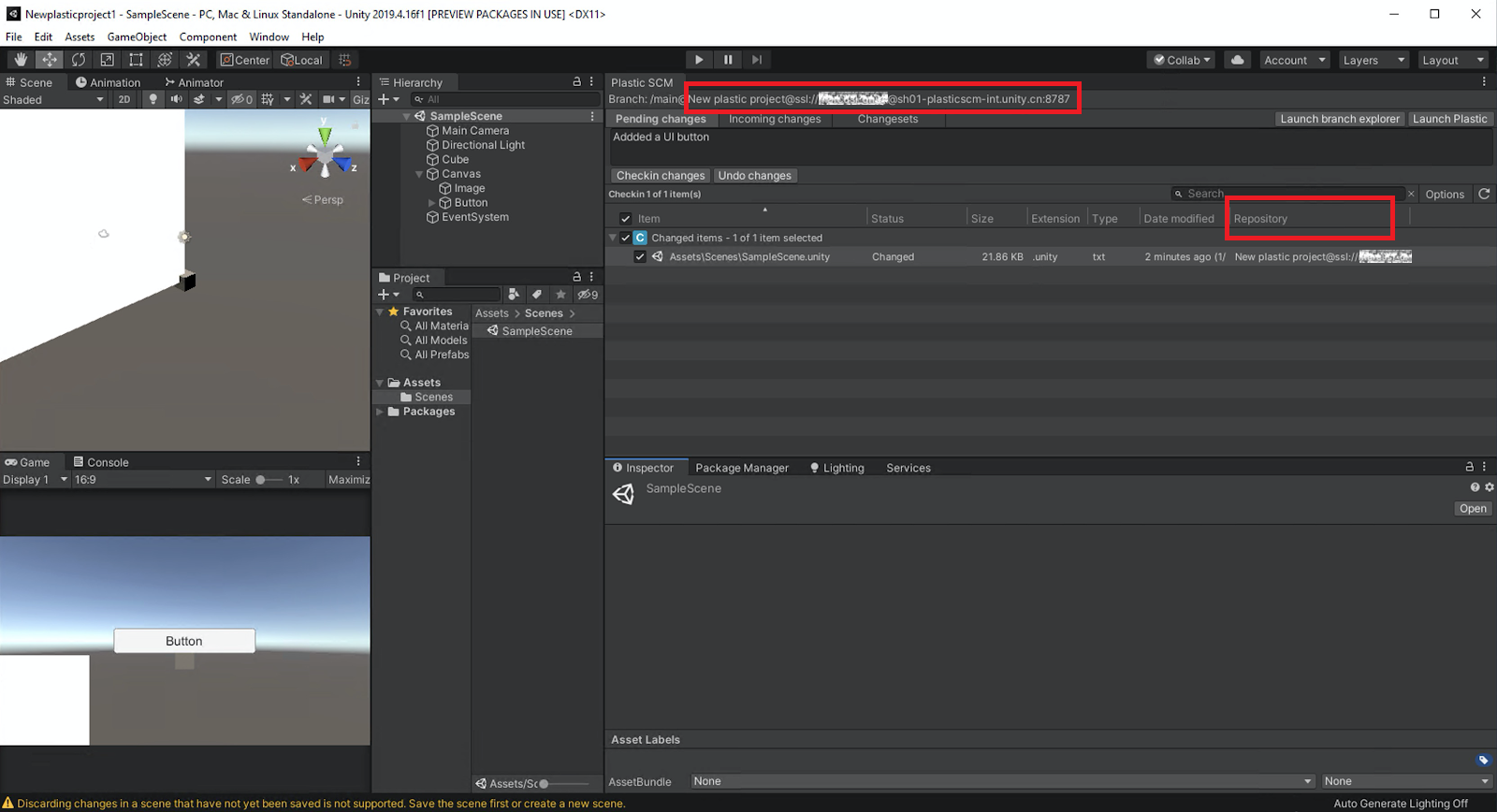Image resolution: width=1497 pixels, height=812 pixels.
Task: Select the Transform tool
Action: (x=165, y=60)
